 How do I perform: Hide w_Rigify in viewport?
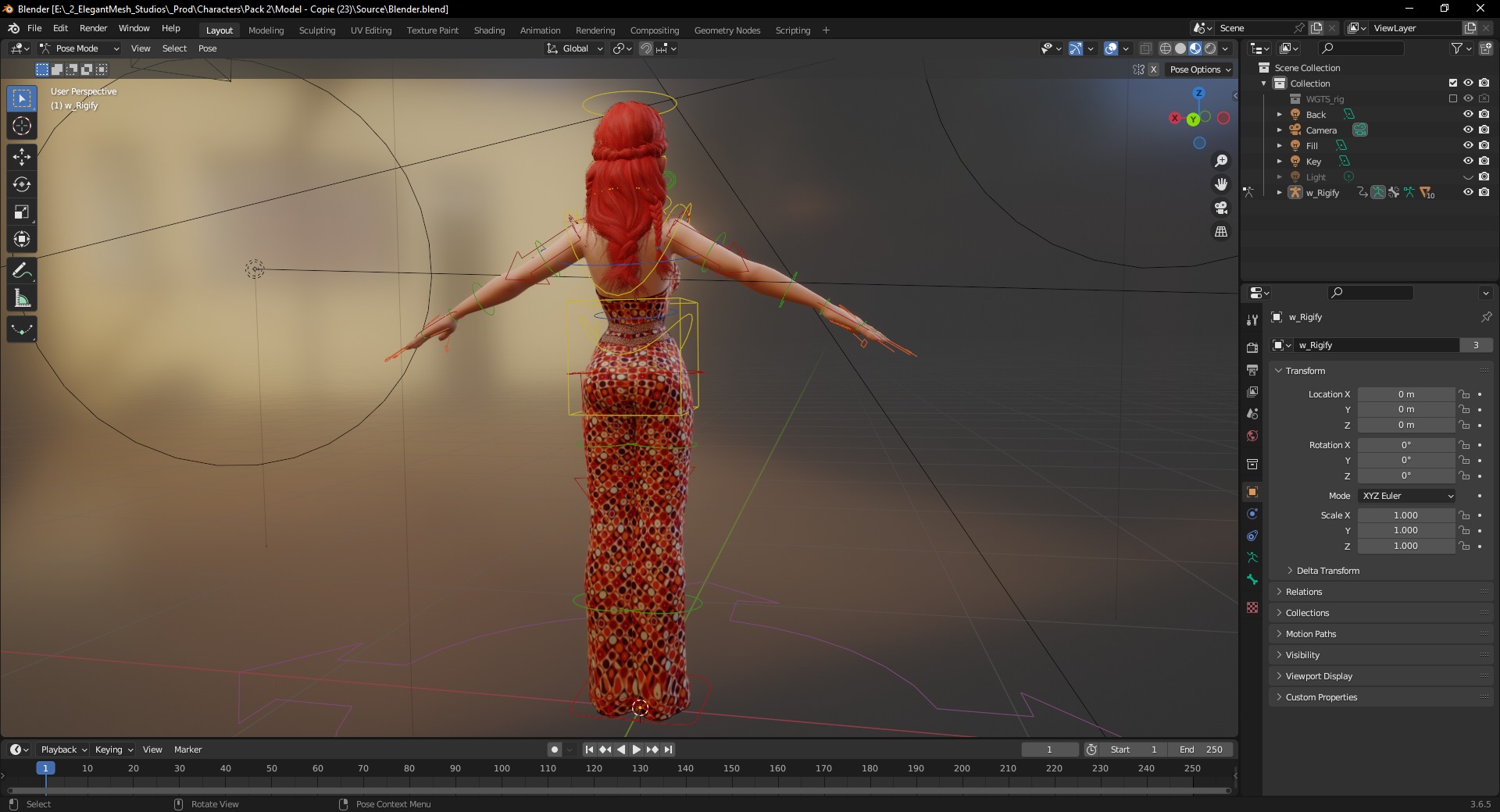point(1468,192)
